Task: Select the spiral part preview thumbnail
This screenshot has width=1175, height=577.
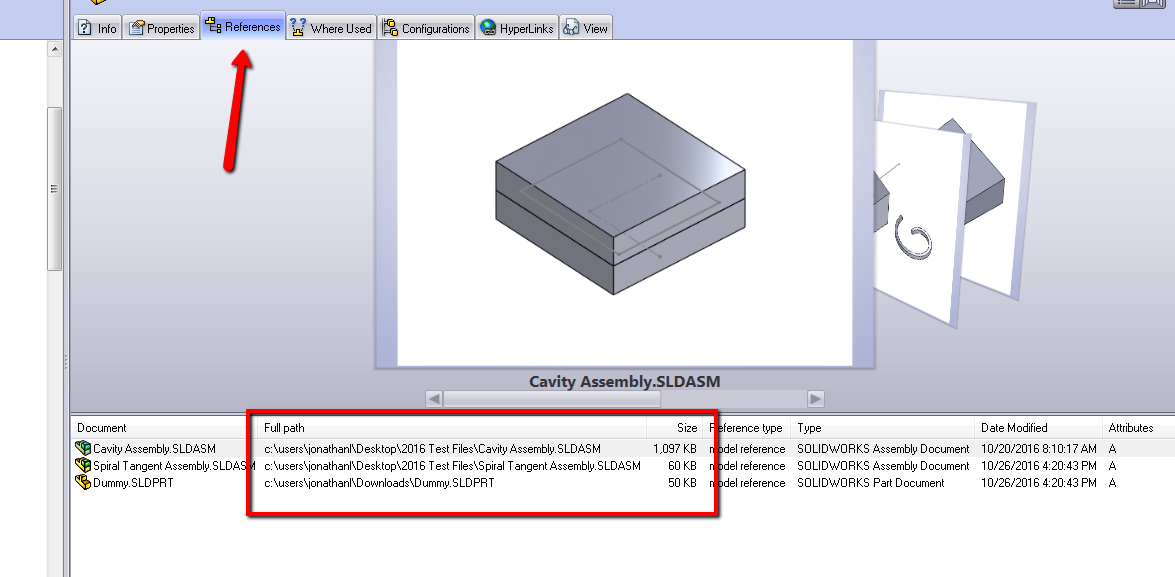Action: [918, 225]
